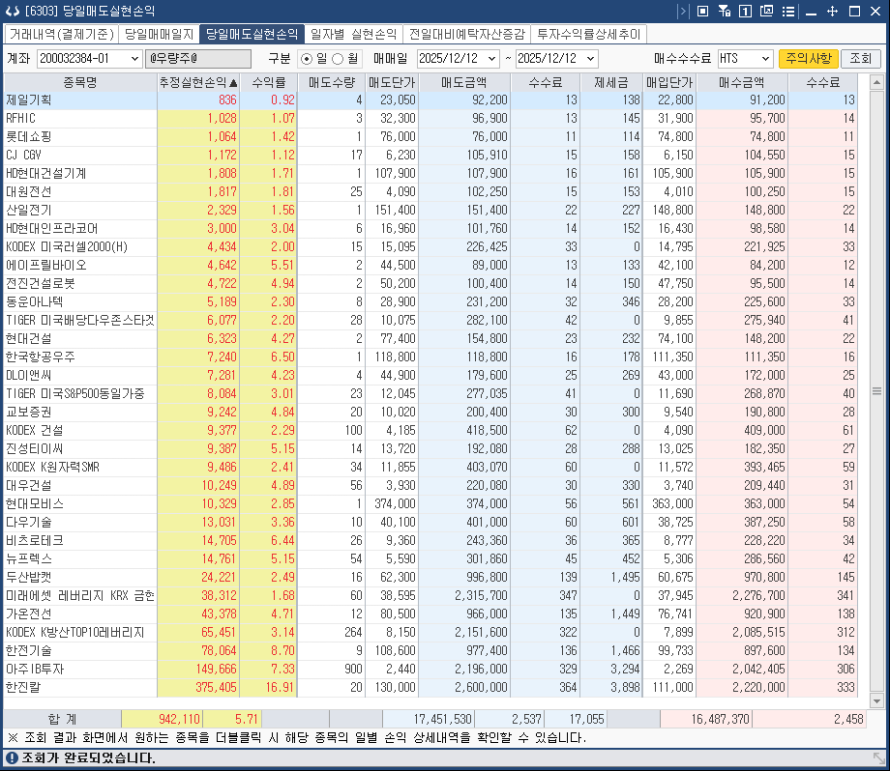Screen dimensions: 890x771
Task: Click the move window crosshair icon
Action: 832,12
